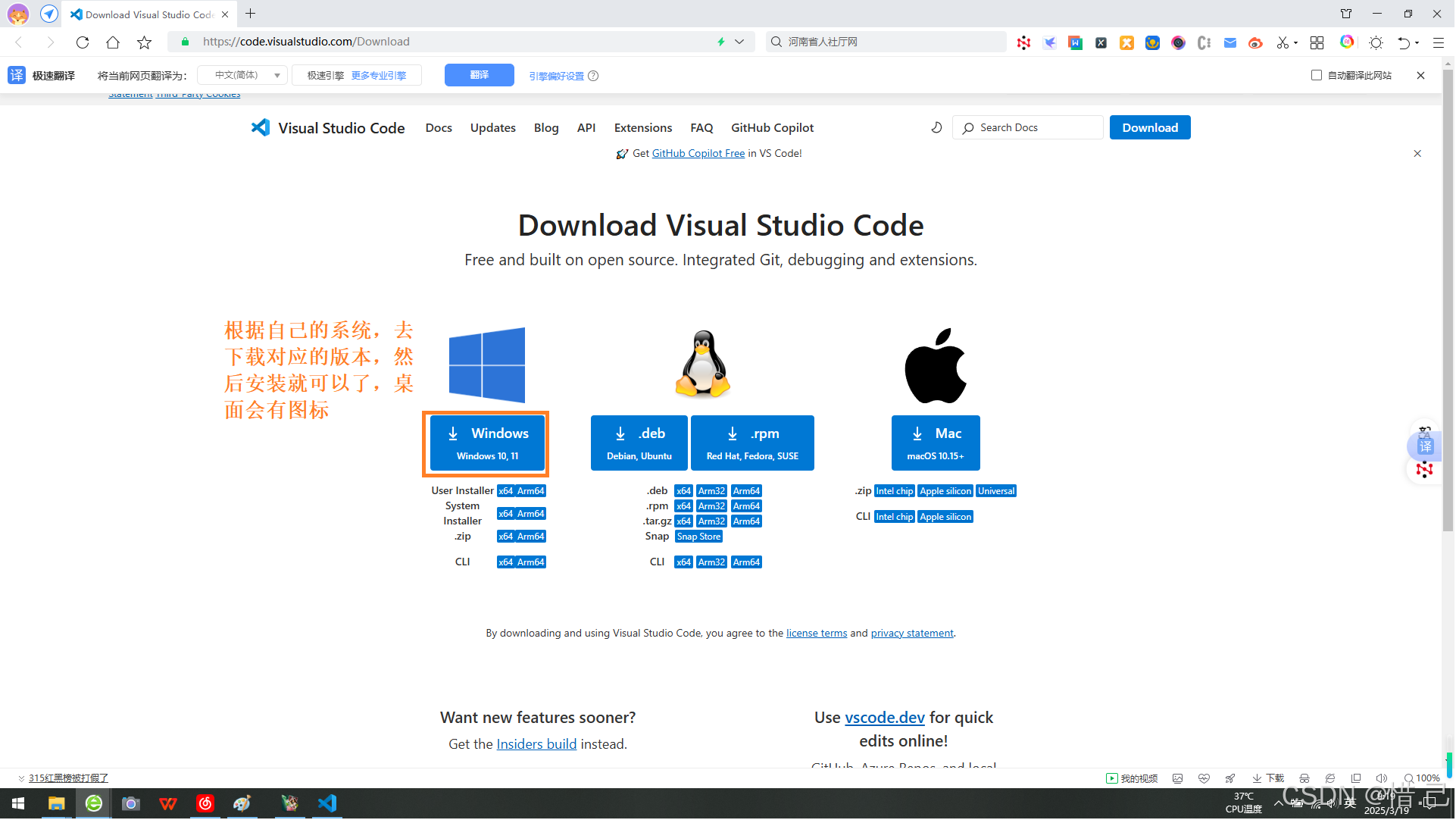This screenshot has width=1456, height=820.
Task: Click the blue Download button
Action: pyautogui.click(x=1150, y=127)
